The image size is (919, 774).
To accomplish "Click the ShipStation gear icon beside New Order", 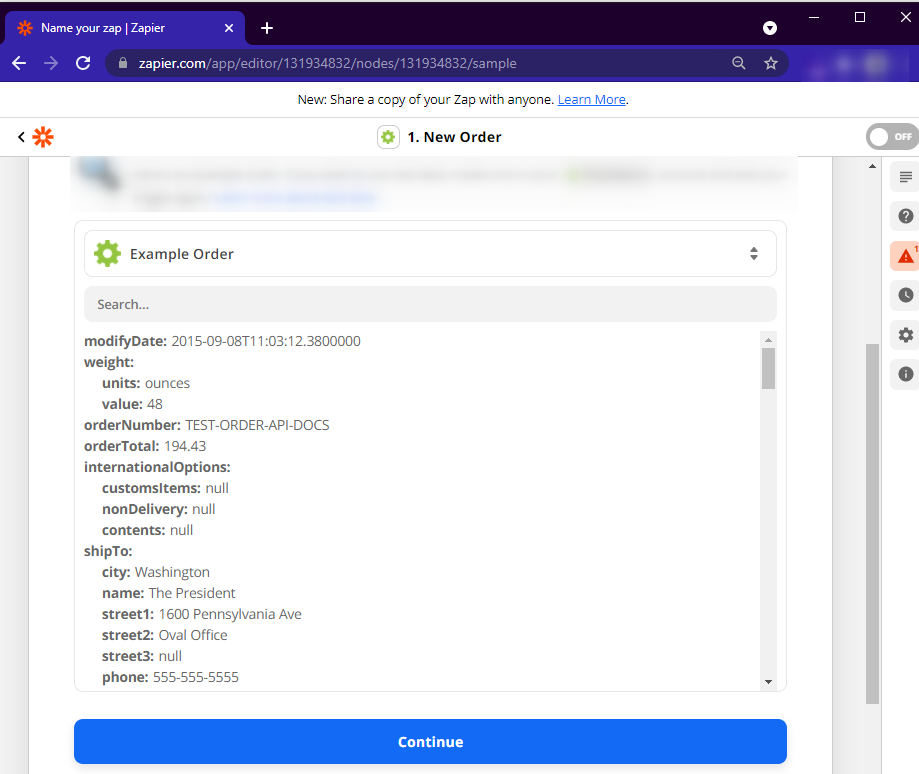I will (388, 137).
